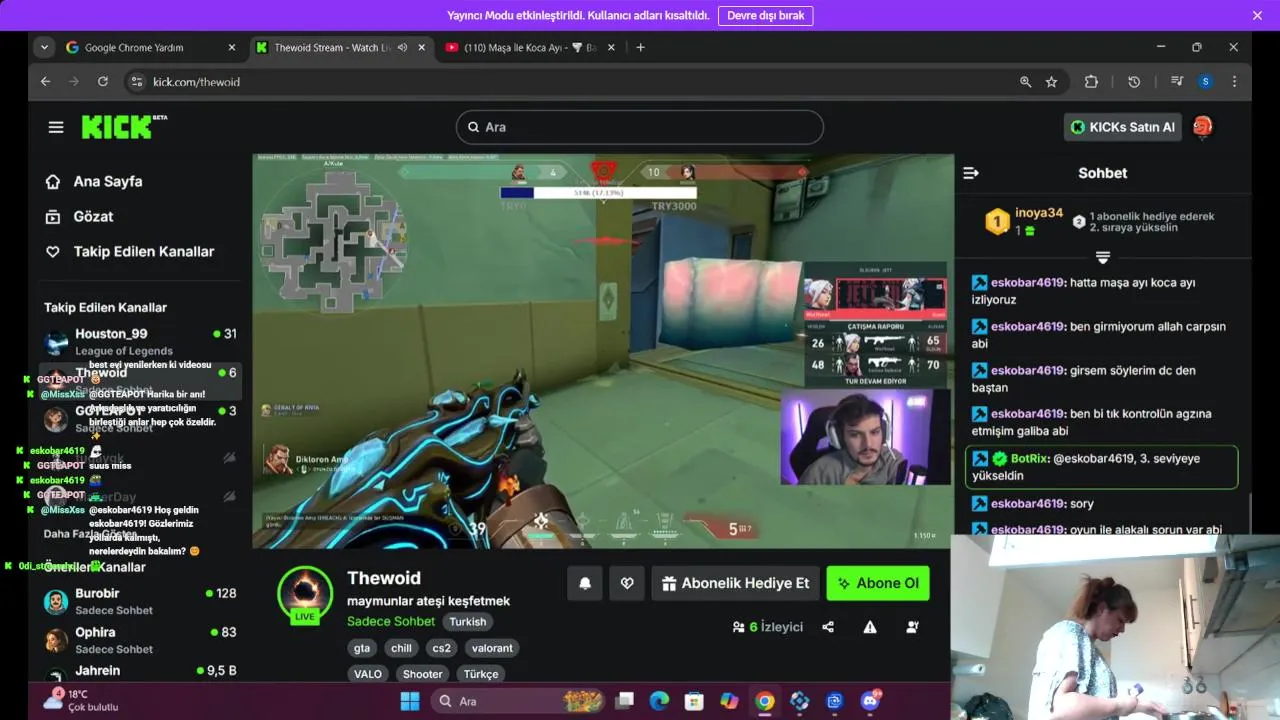Open Ophira recommended channel
The width and height of the screenshot is (1280, 720).
click(x=140, y=639)
